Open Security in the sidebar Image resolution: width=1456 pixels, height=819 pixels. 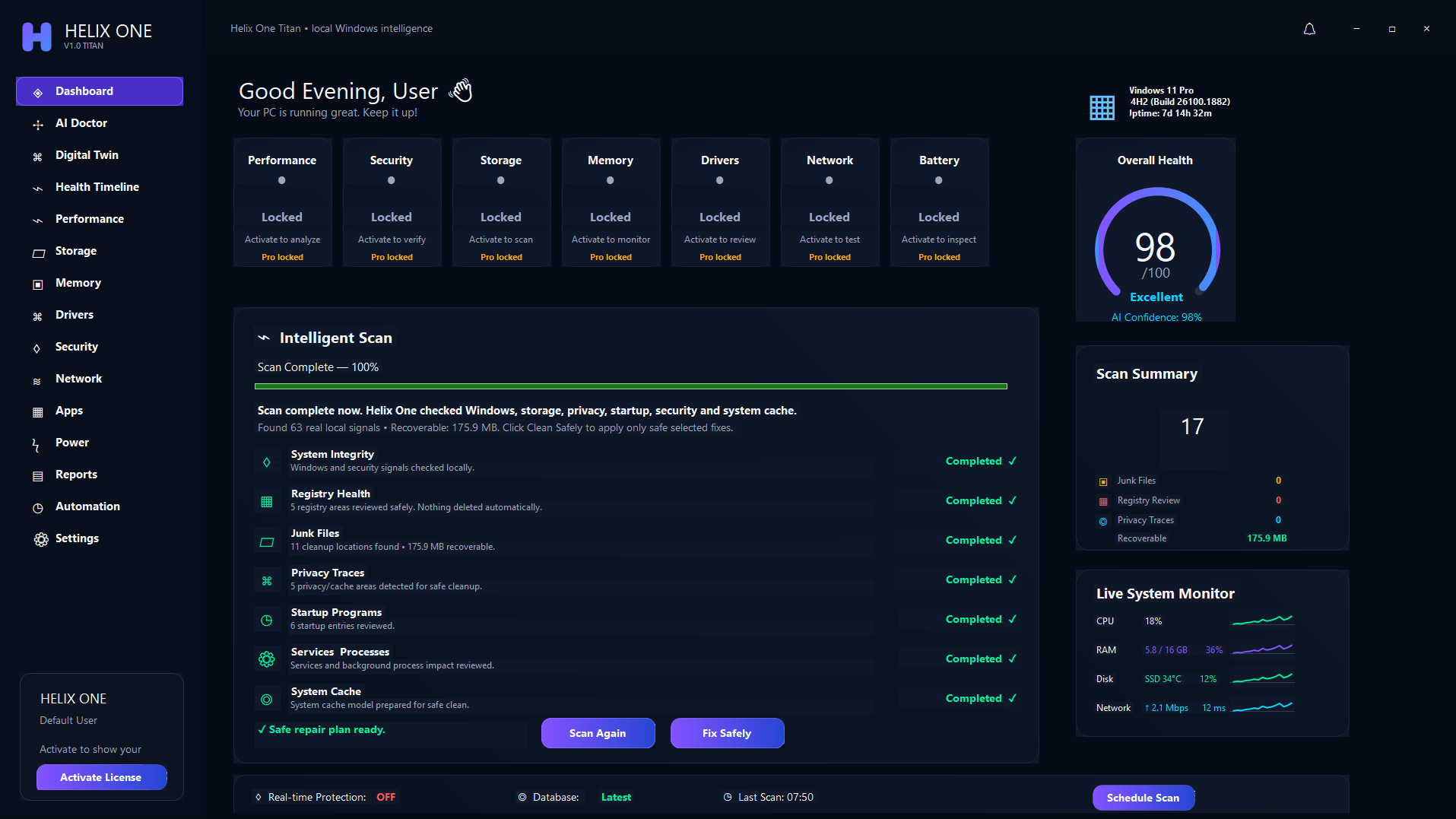click(x=100, y=347)
